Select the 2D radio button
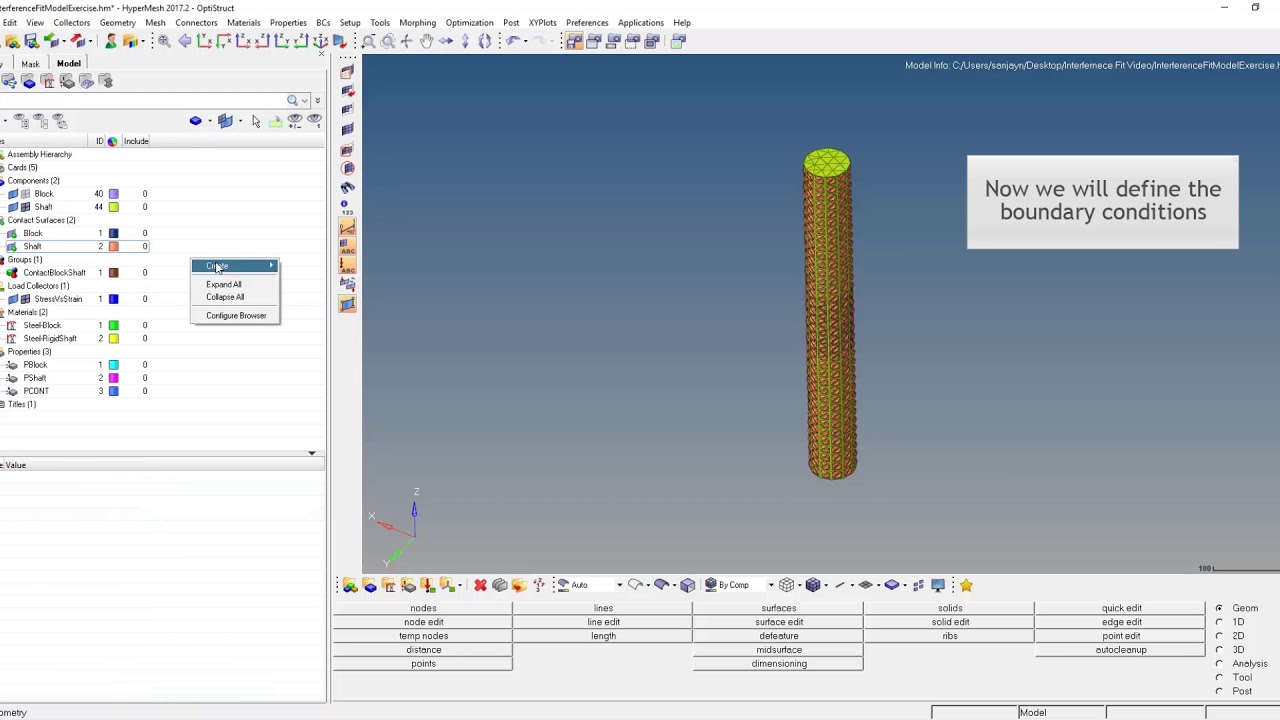The height and width of the screenshot is (720, 1280). coord(1218,636)
